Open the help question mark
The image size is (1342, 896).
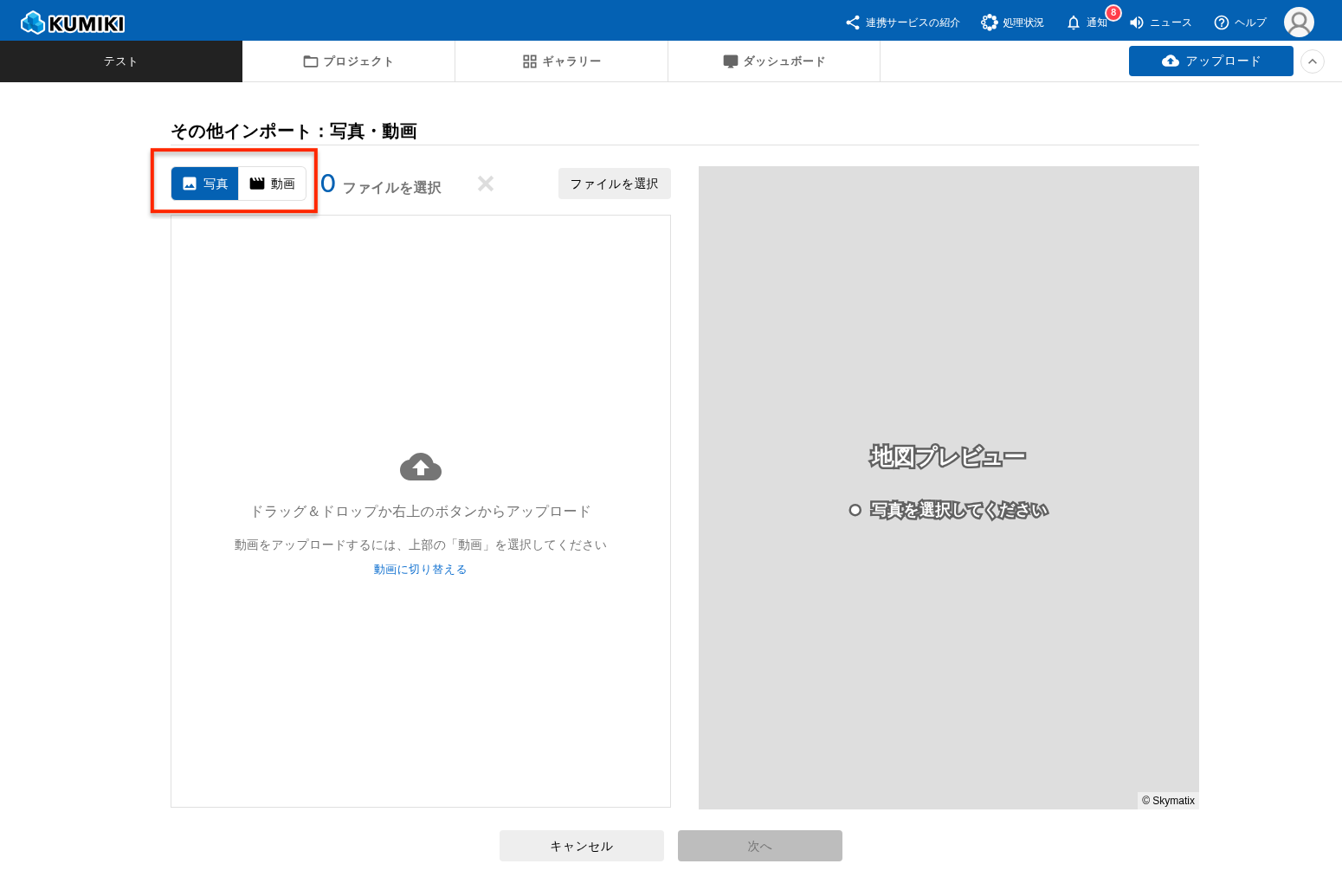(1222, 23)
